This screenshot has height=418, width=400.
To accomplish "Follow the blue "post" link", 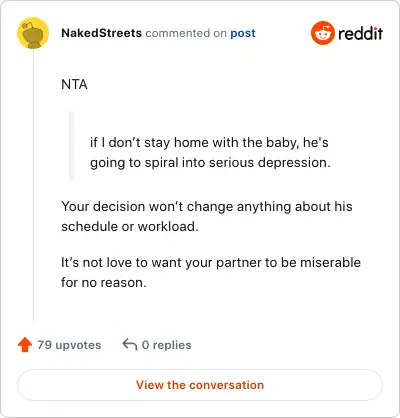I will click(243, 33).
